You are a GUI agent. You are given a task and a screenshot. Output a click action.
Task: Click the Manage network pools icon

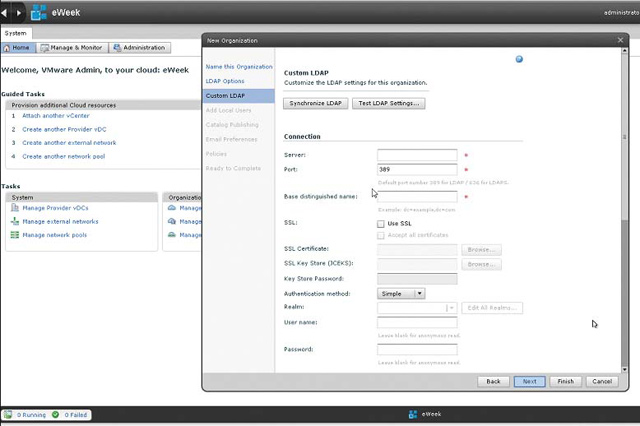tap(15, 235)
